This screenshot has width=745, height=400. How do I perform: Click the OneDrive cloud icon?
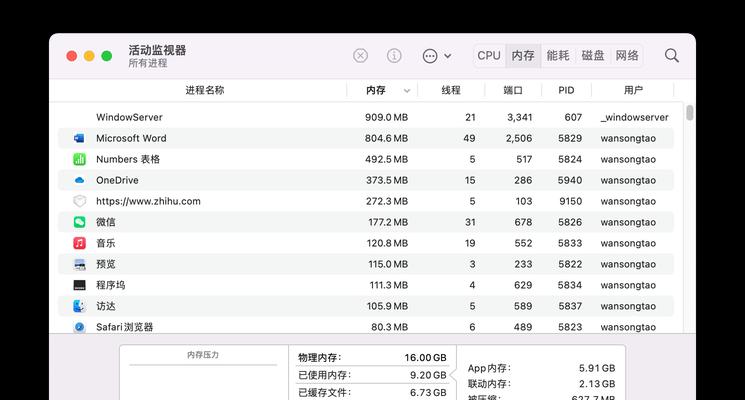tap(79, 181)
